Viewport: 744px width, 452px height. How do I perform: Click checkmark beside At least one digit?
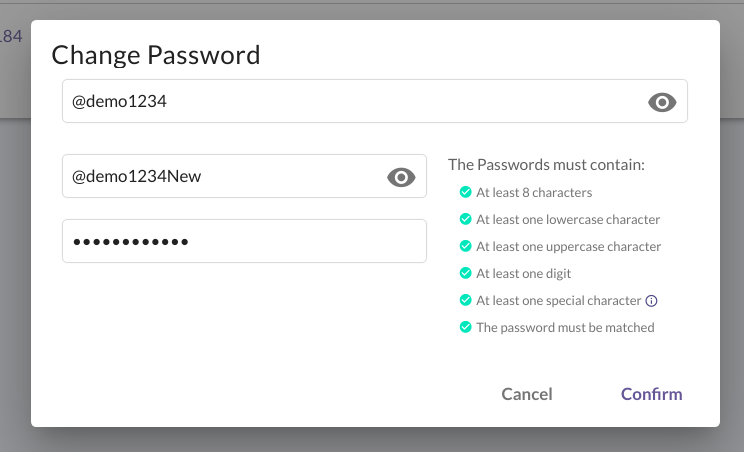(465, 273)
